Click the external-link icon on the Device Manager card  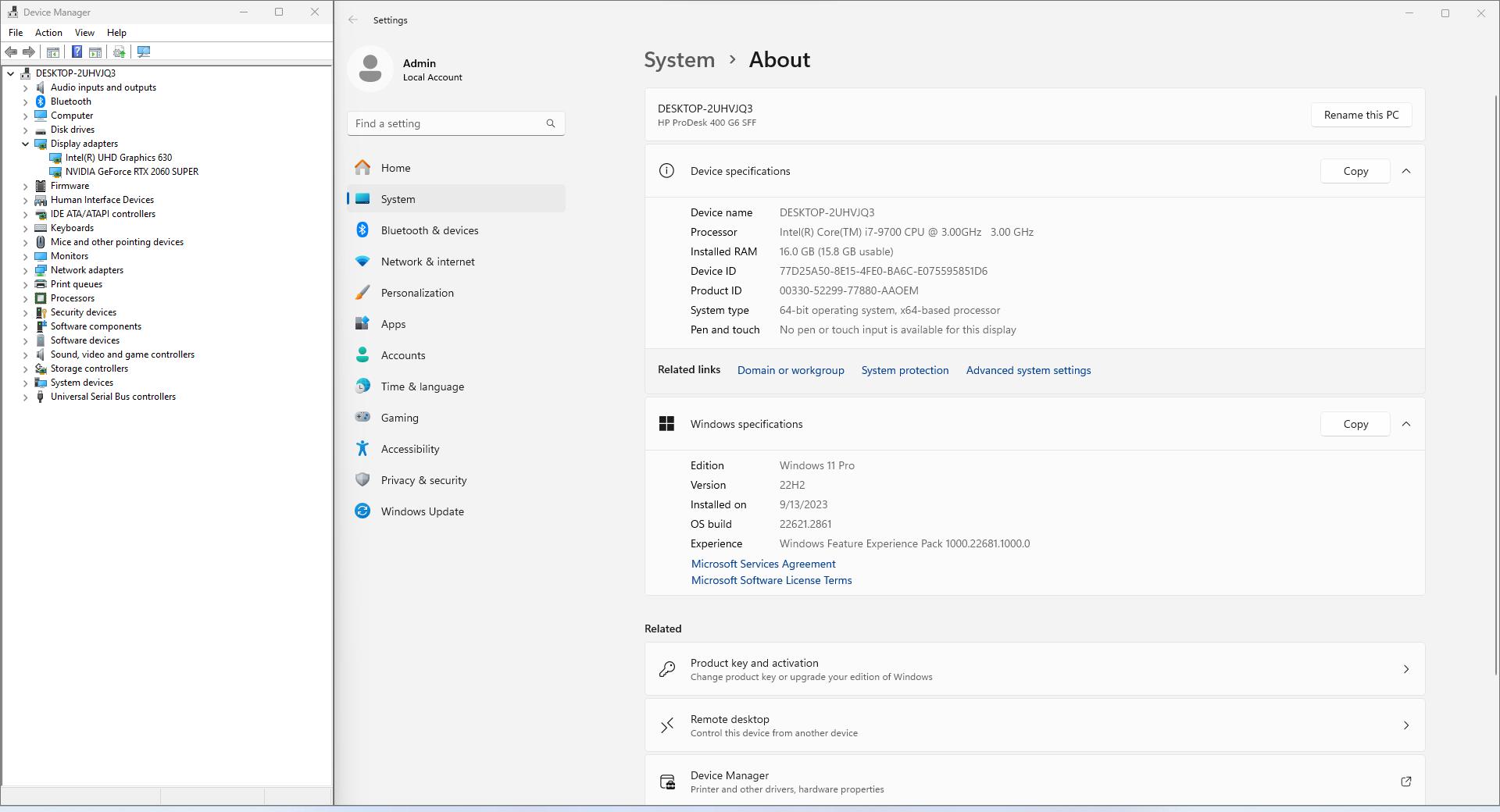[1405, 782]
